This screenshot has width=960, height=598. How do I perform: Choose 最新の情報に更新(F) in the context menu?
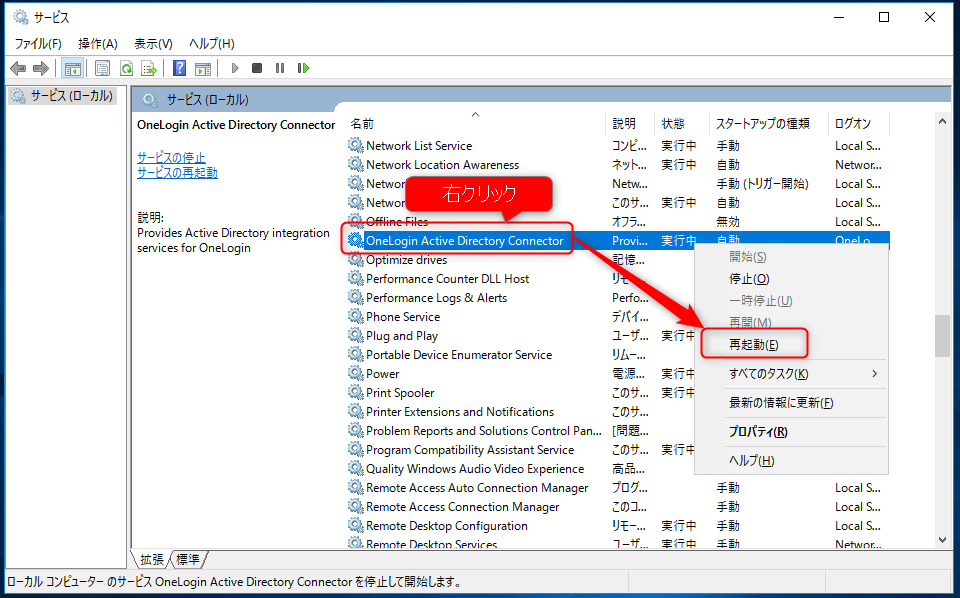791,402
